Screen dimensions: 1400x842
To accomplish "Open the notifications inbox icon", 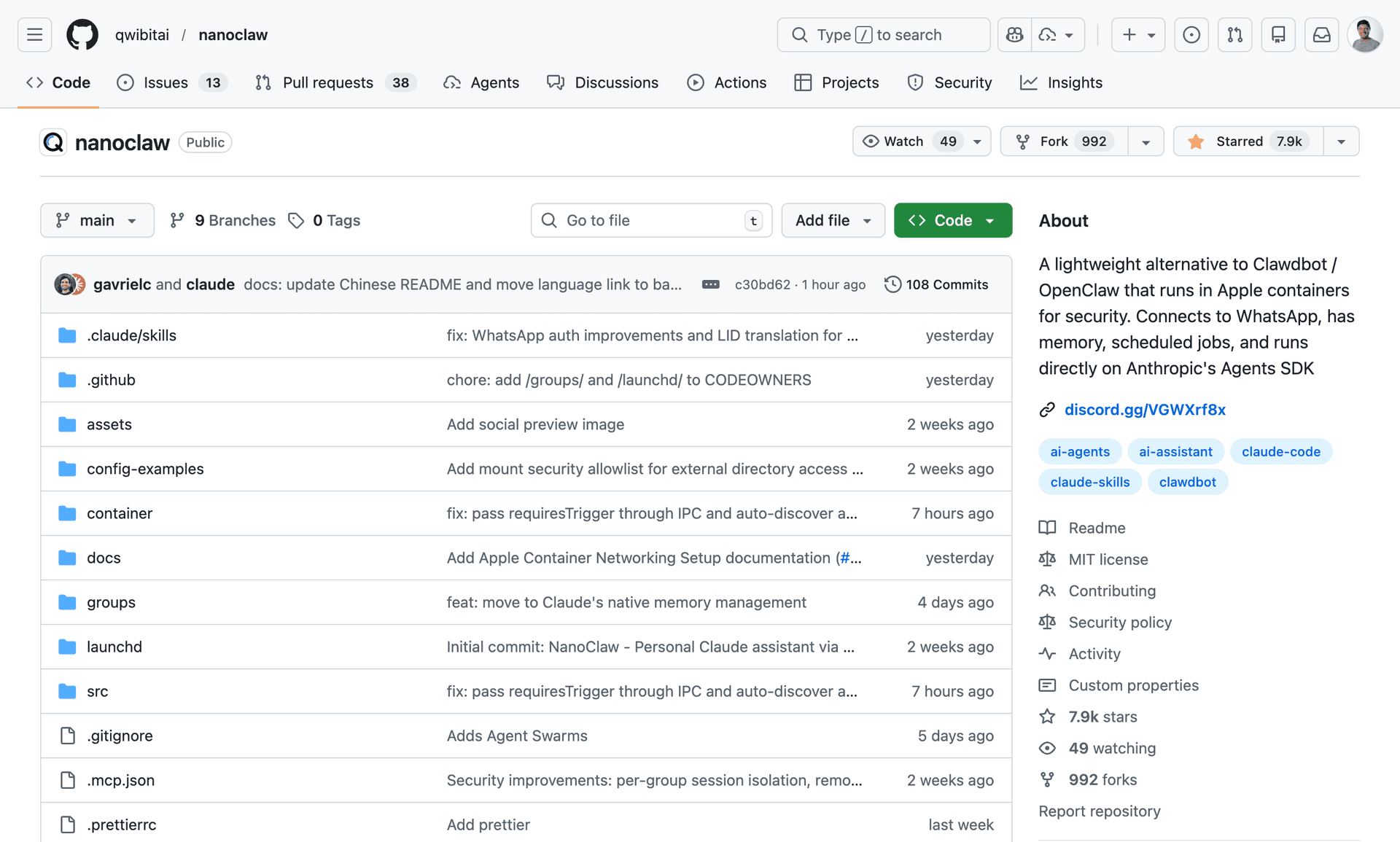I will pos(1321,34).
